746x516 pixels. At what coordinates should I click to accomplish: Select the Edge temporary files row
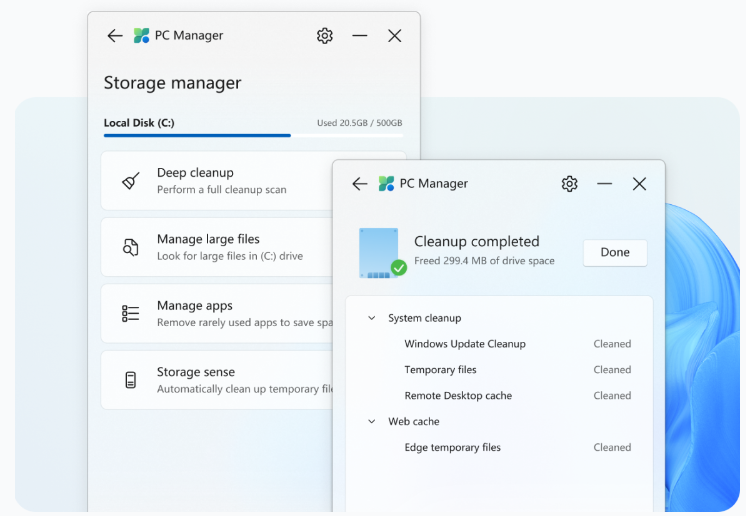pyautogui.click(x=518, y=448)
